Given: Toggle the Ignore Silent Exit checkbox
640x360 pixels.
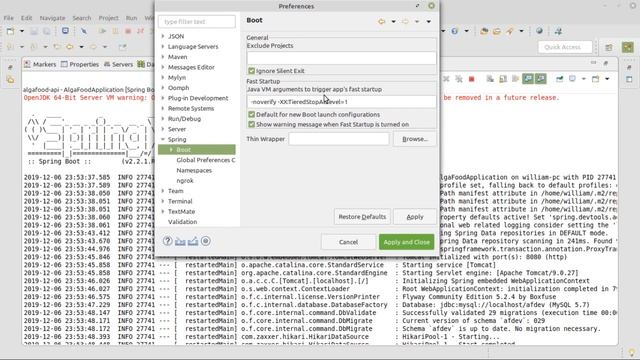Looking at the screenshot, I should (251, 71).
